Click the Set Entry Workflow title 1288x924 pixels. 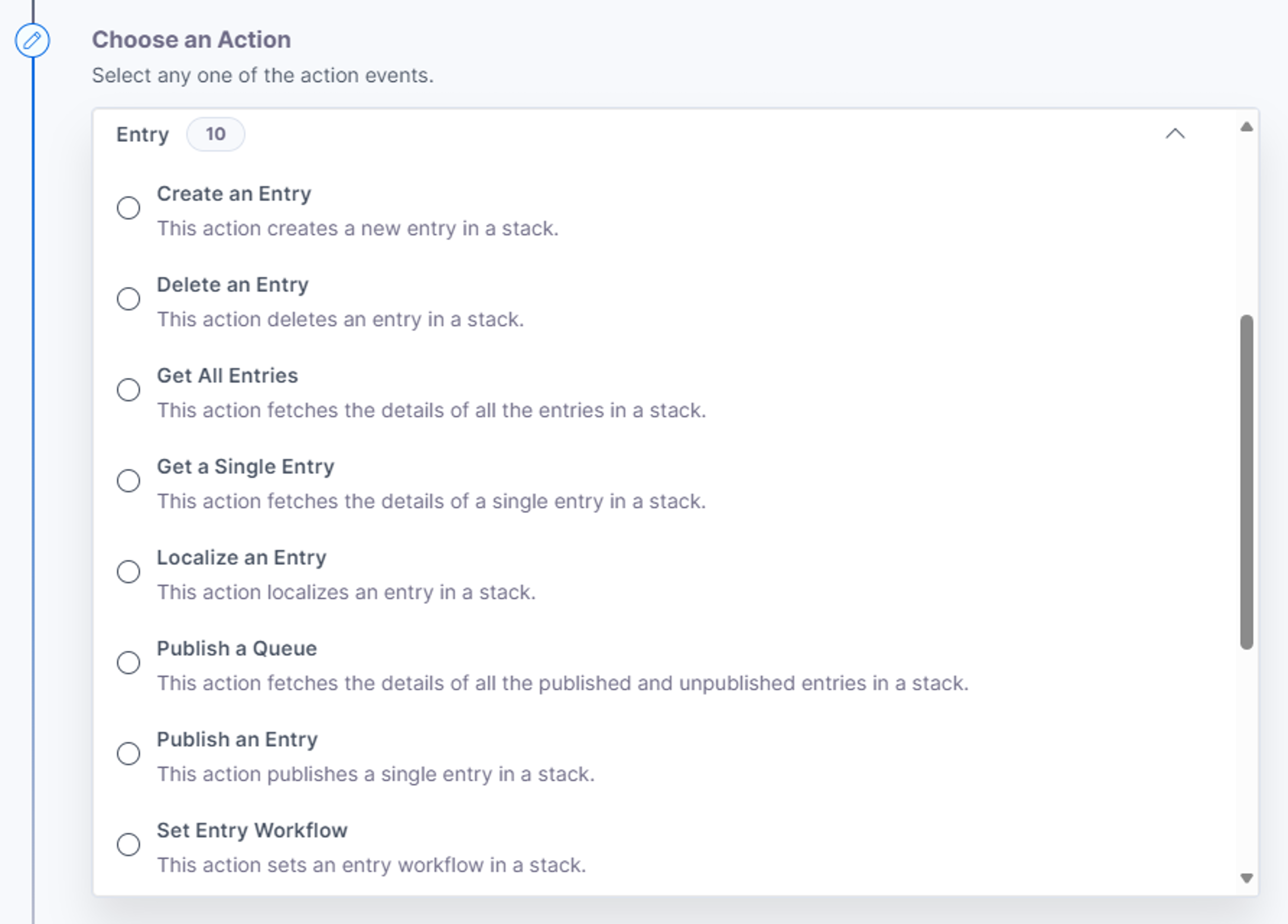[252, 830]
